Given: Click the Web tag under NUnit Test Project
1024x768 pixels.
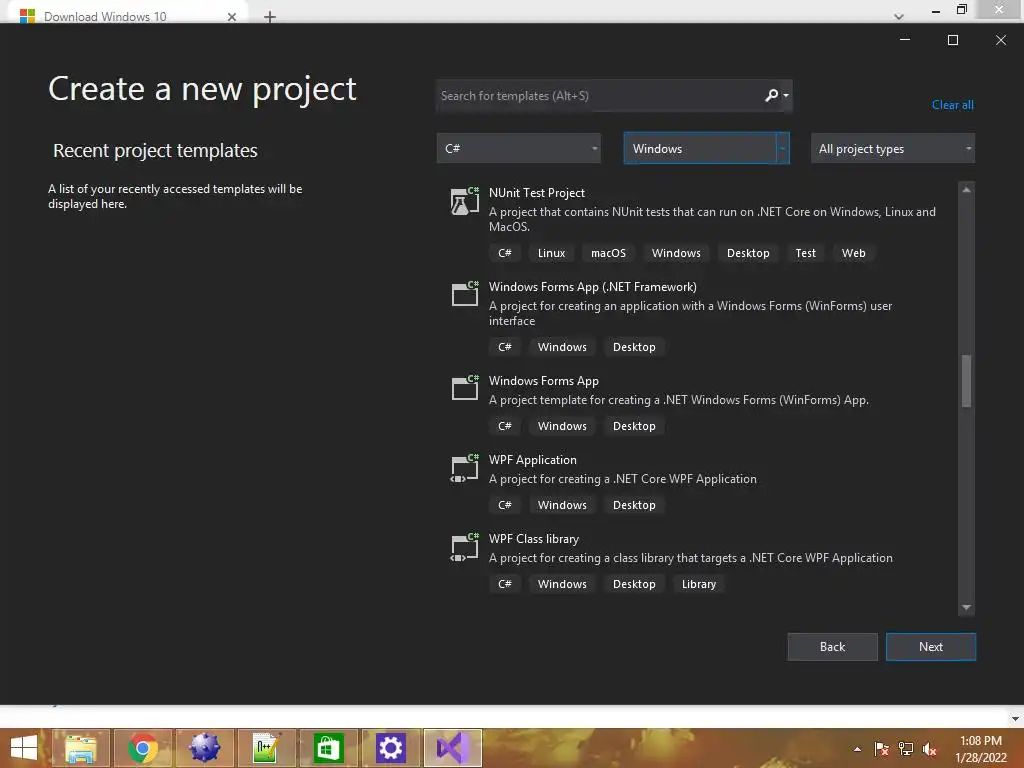Looking at the screenshot, I should pos(853,253).
